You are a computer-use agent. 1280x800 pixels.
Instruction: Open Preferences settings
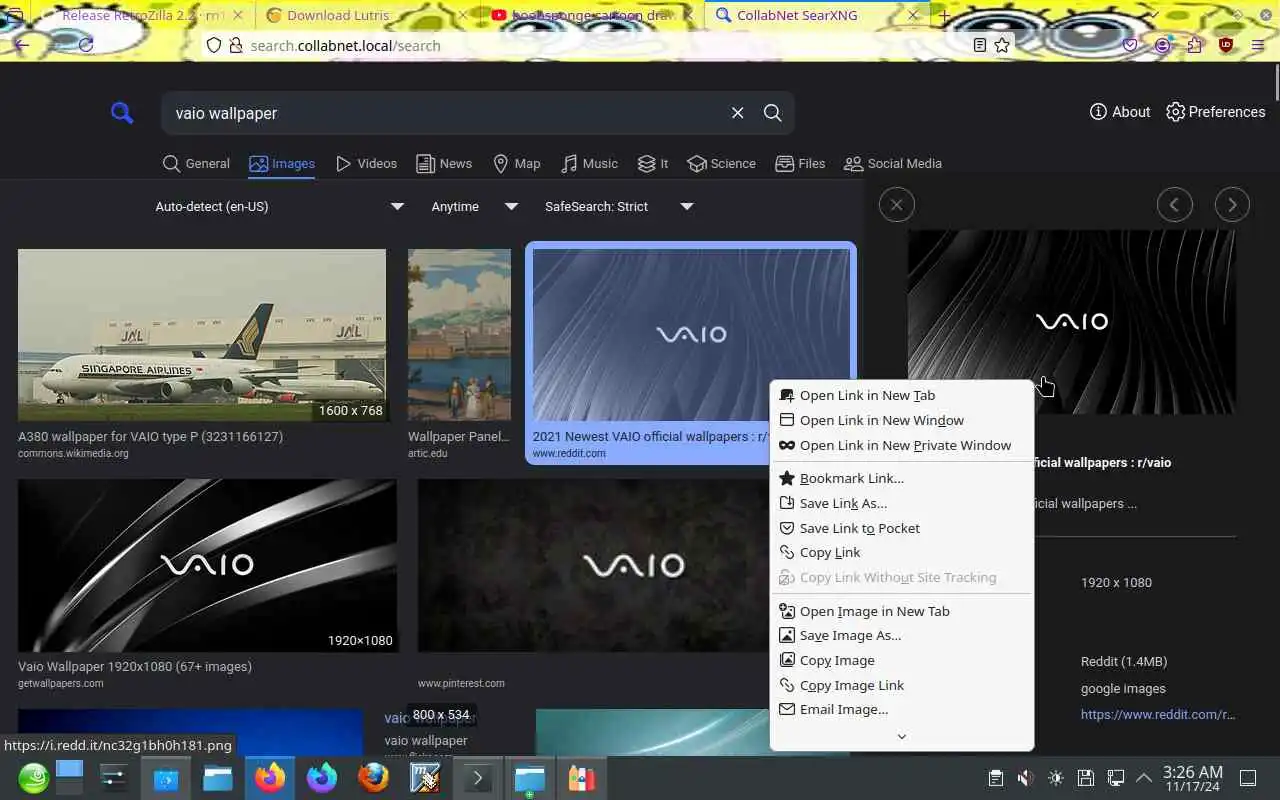(x=1216, y=112)
